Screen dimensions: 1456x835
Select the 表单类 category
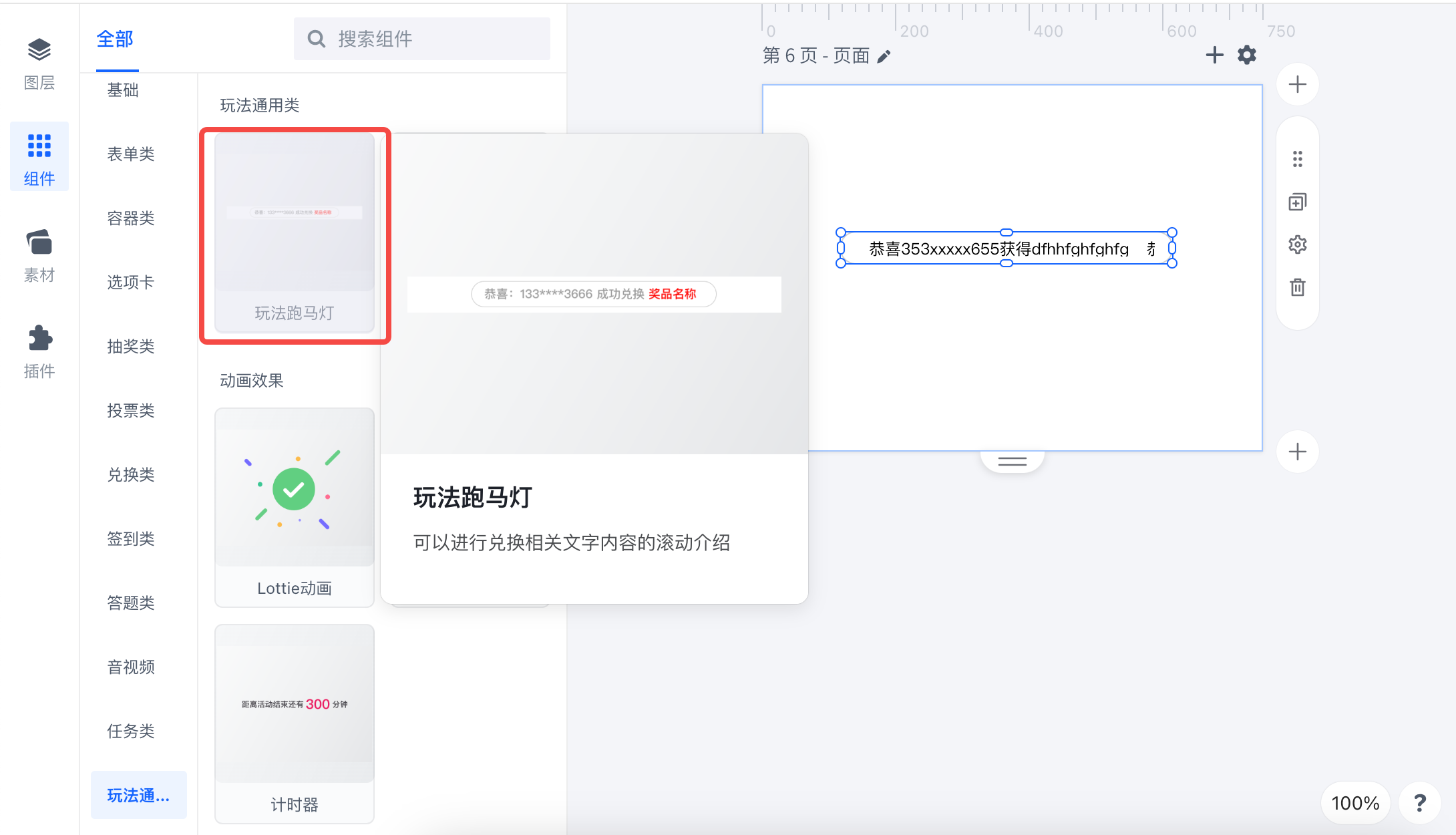[x=131, y=154]
